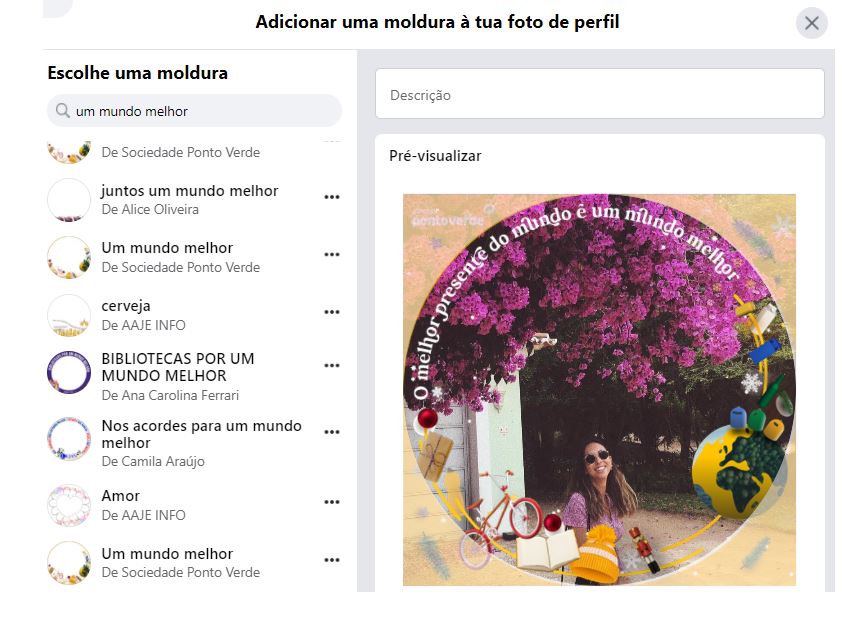Select the purple BIBLIOTECAS frame thumbnail
Image resolution: width=842 pixels, height=620 pixels.
[x=69, y=373]
